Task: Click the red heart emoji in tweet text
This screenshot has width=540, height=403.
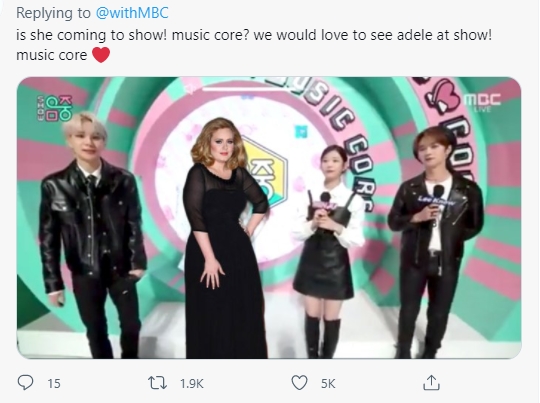Action: (101, 55)
